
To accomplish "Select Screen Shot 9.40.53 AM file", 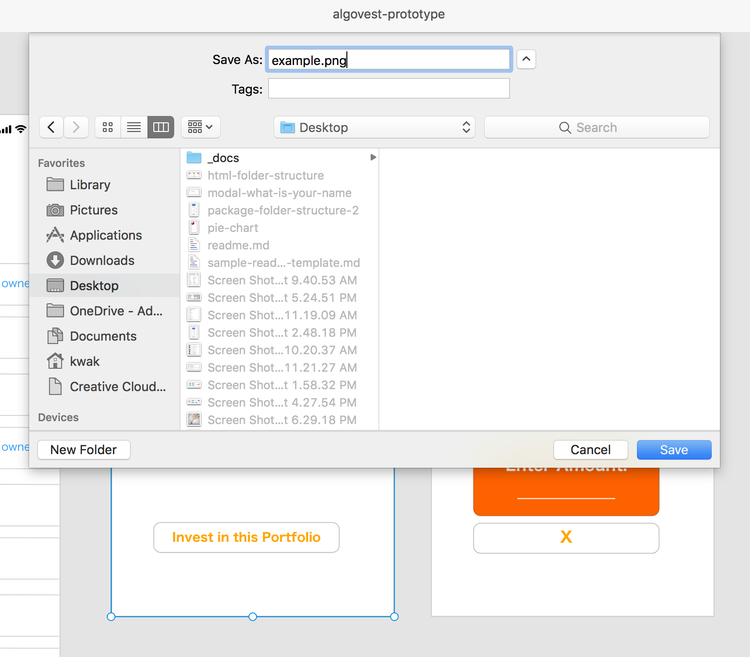I will click(x=279, y=280).
